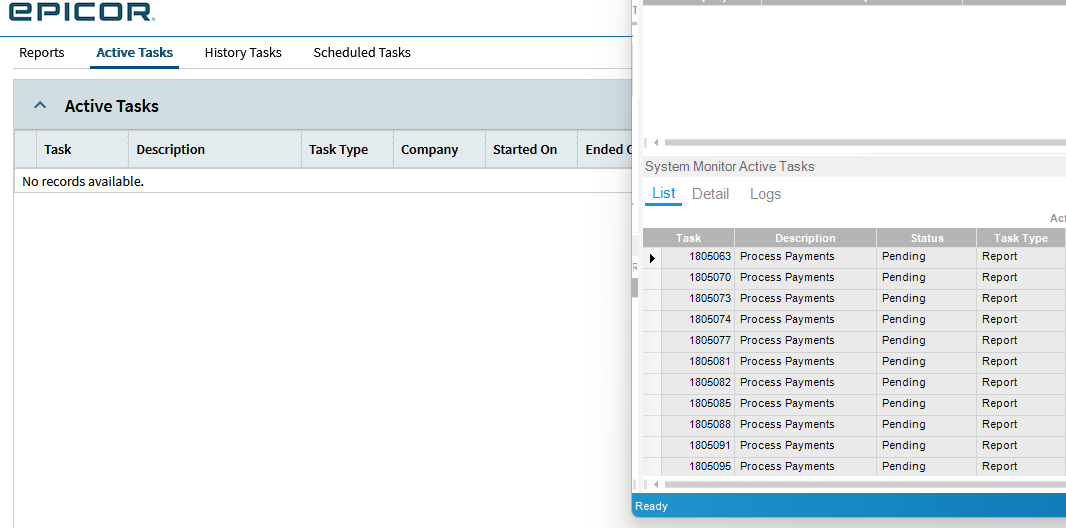Select task 1805073 cell

click(x=698, y=299)
